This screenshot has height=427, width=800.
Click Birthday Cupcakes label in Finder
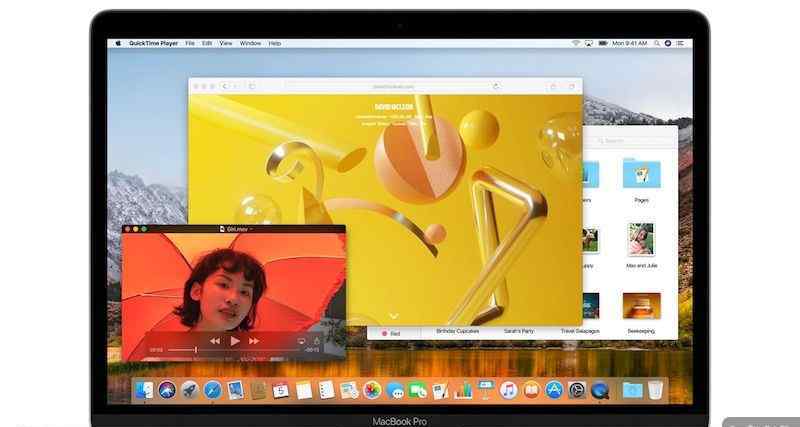click(x=457, y=331)
